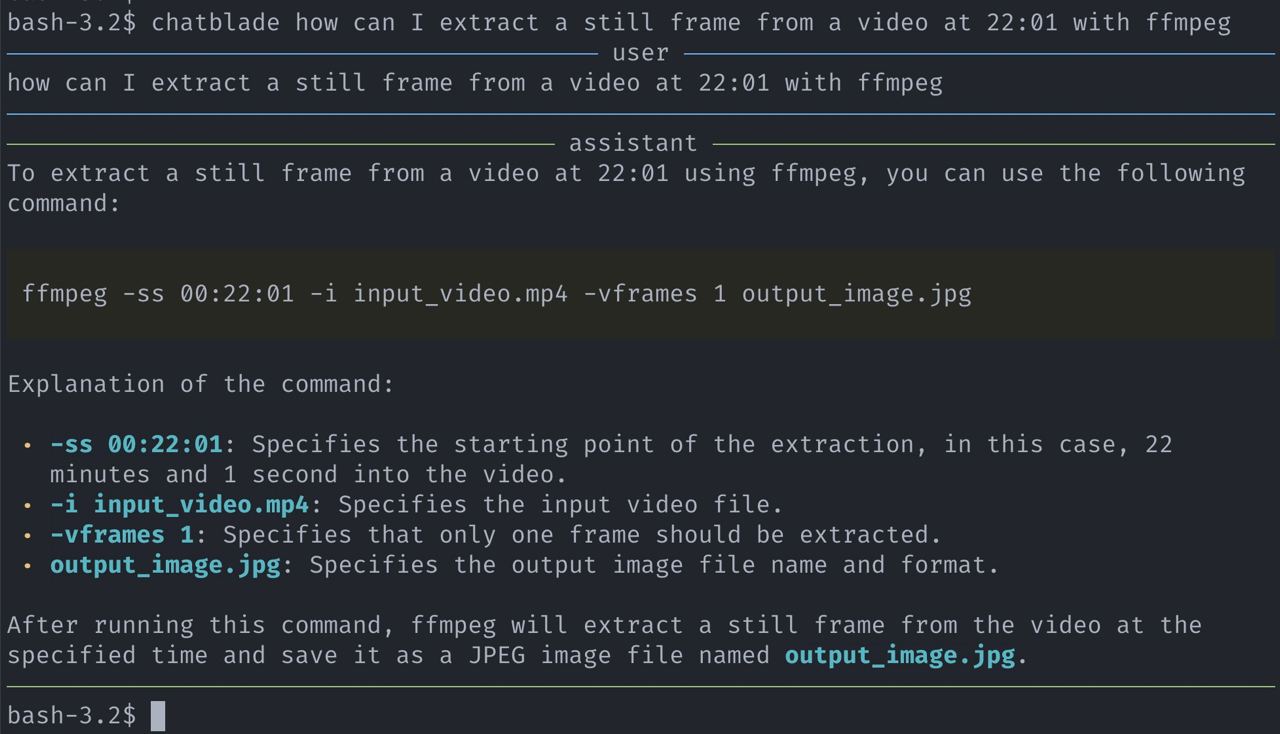The height and width of the screenshot is (734, 1280).
Task: Click the highlighted '-vframes 1' text
Action: tap(122, 534)
